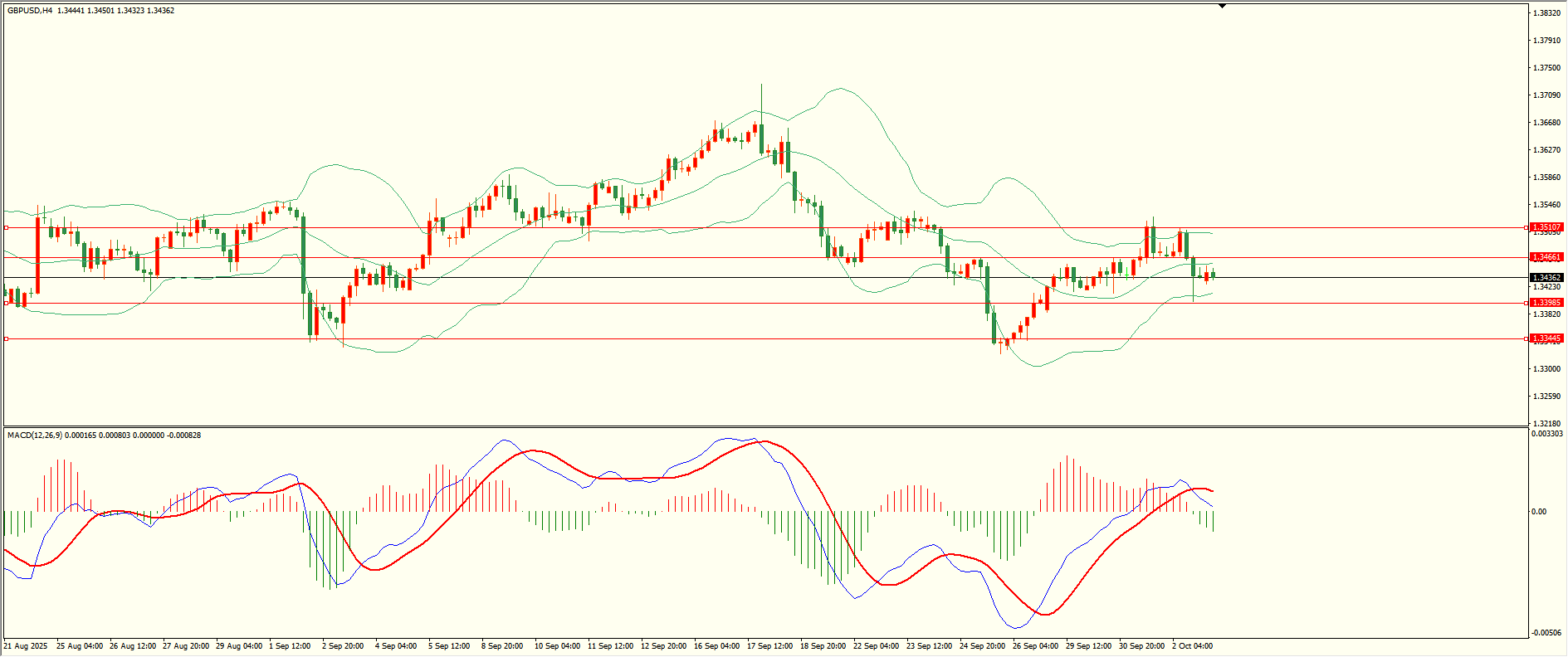
Task: Click the 1.36270 price scale value
Action: 1546,150
